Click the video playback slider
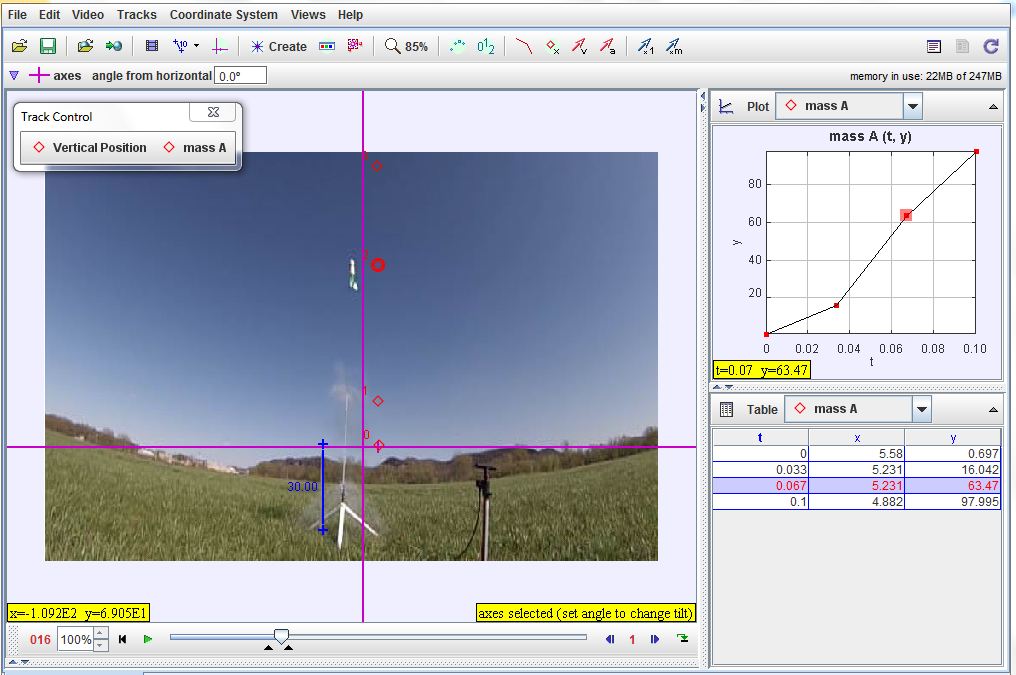1016x675 pixels. coord(281,637)
